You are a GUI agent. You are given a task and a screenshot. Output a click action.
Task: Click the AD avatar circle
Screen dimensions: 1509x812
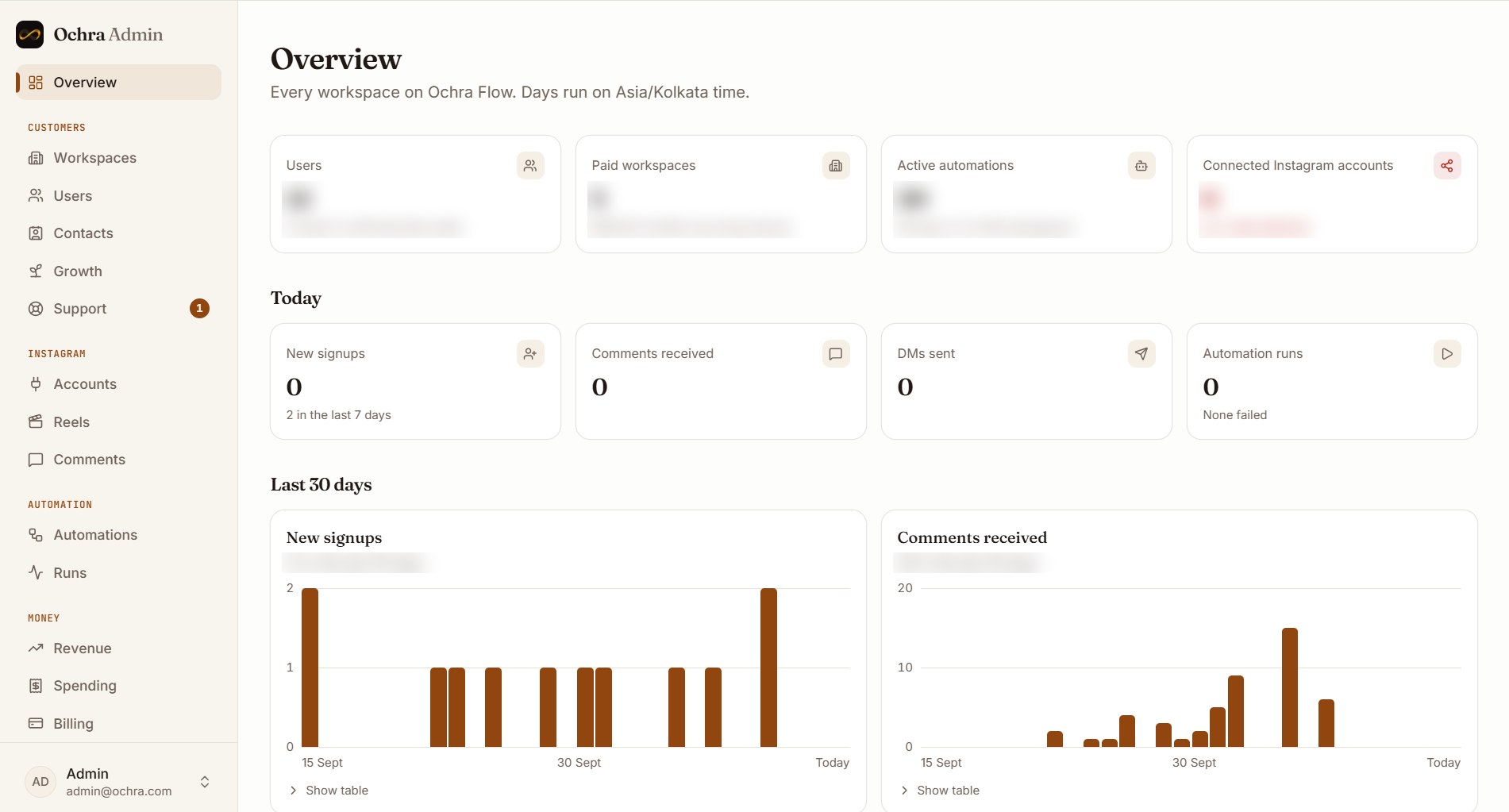(x=40, y=782)
